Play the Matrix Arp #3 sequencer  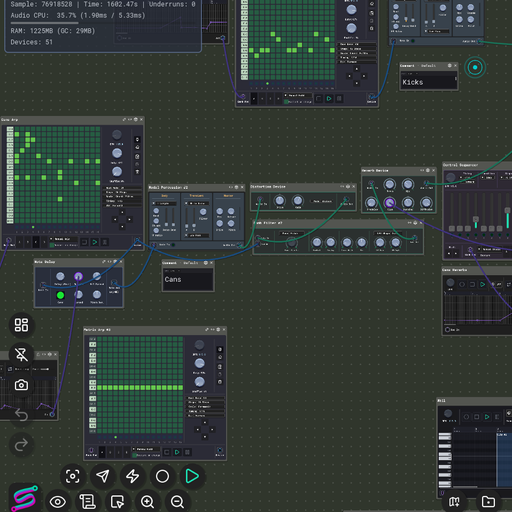[x=177, y=452]
